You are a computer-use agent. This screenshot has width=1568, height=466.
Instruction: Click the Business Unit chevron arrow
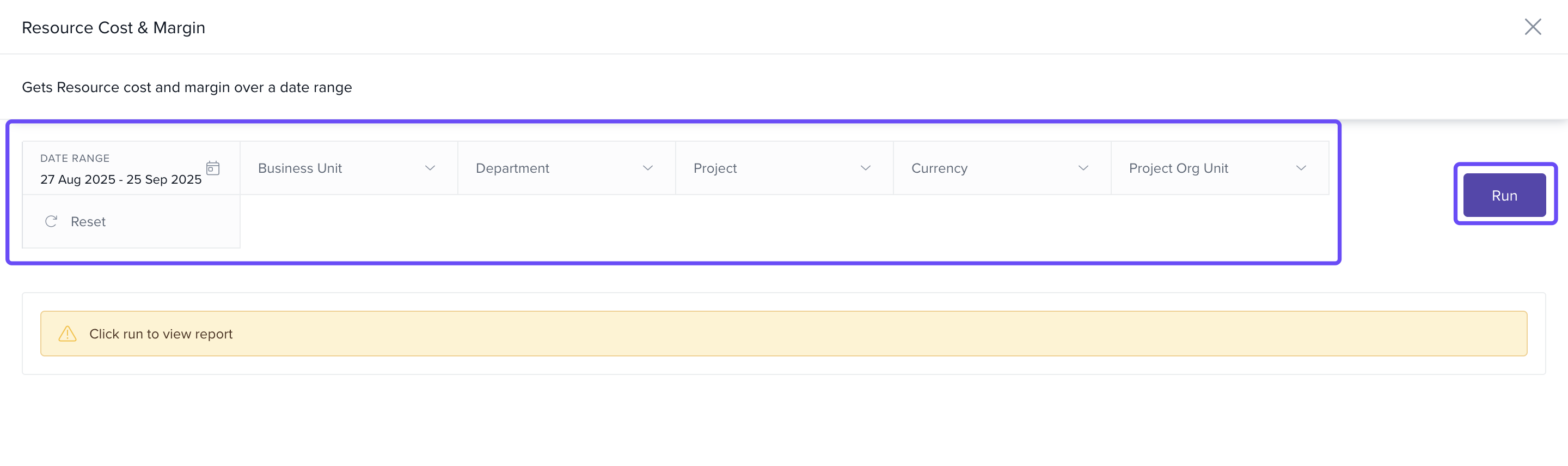[430, 168]
